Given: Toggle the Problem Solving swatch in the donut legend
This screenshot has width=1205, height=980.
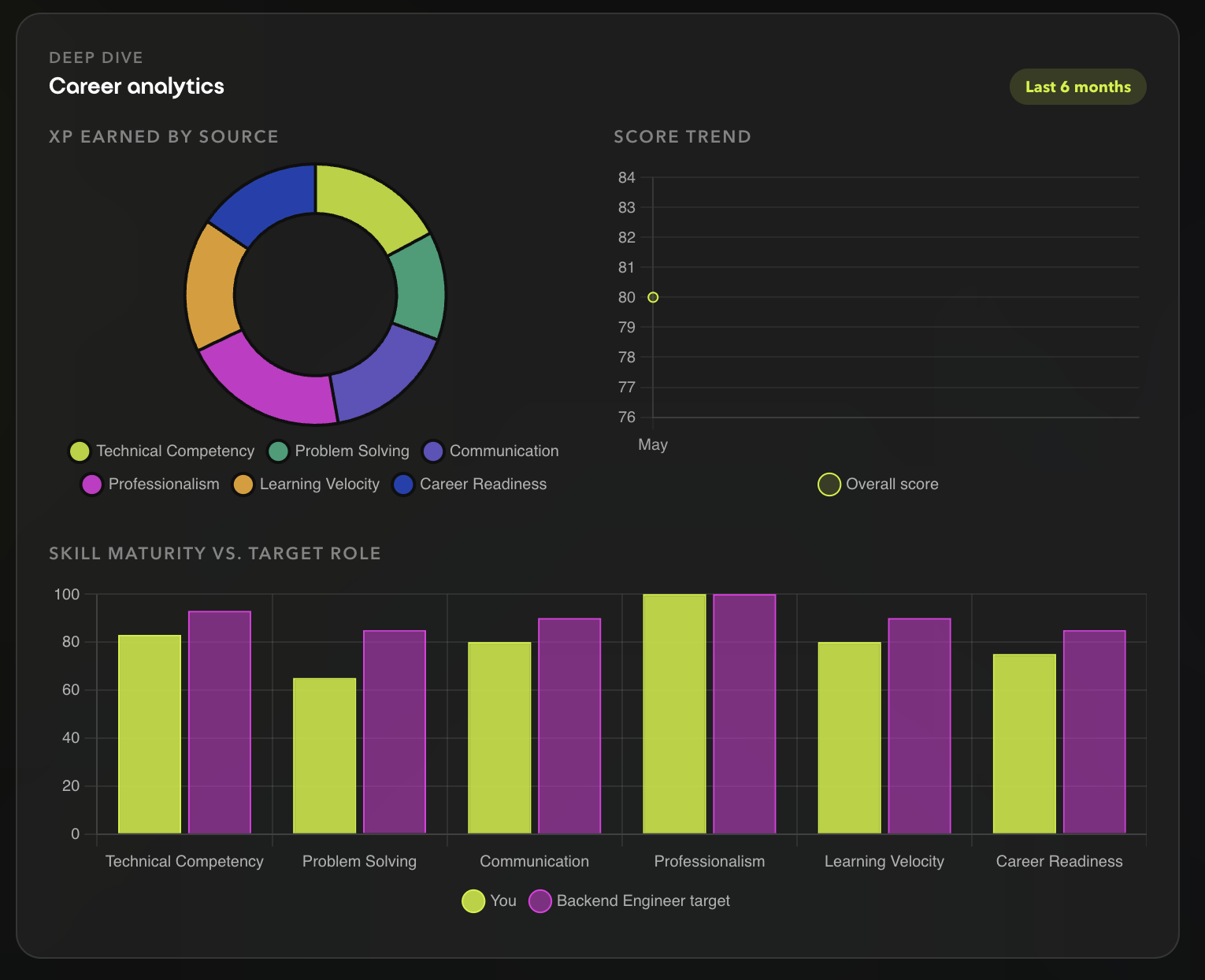Looking at the screenshot, I should pos(278,451).
